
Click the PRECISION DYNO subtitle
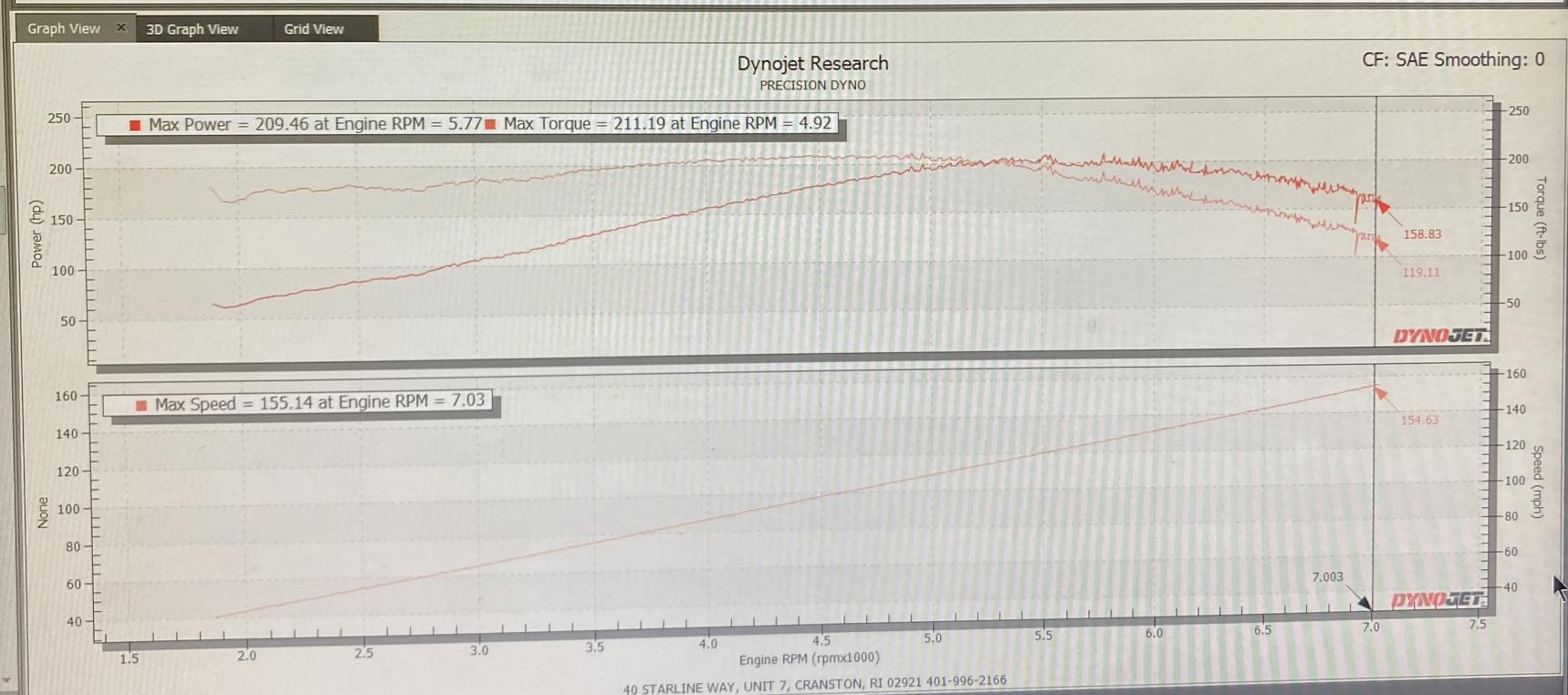point(812,85)
